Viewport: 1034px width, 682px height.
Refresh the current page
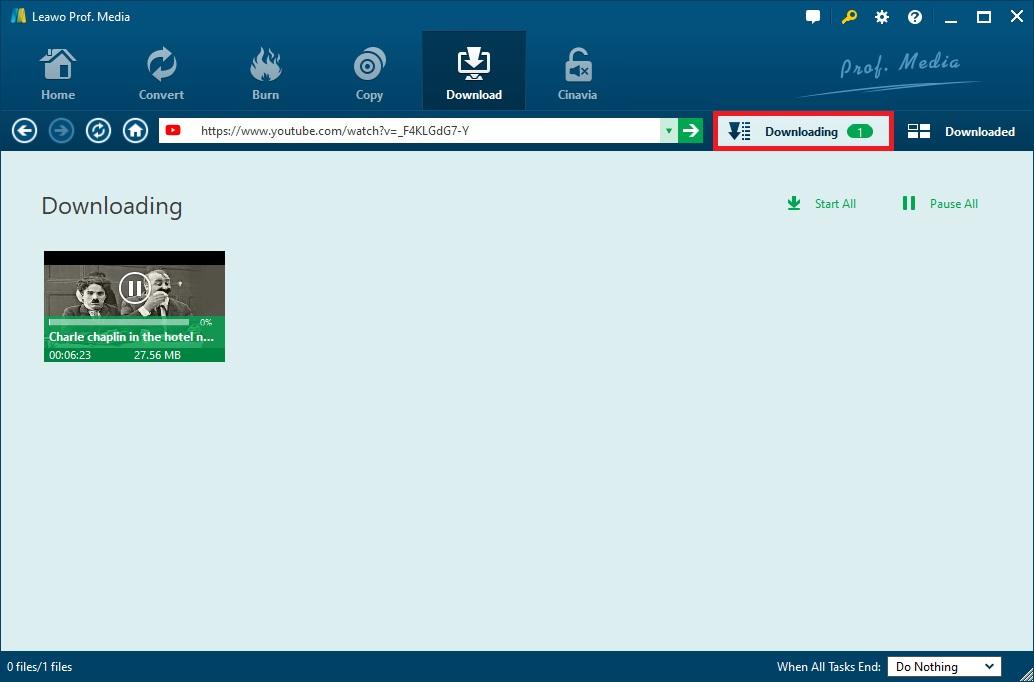pos(98,131)
